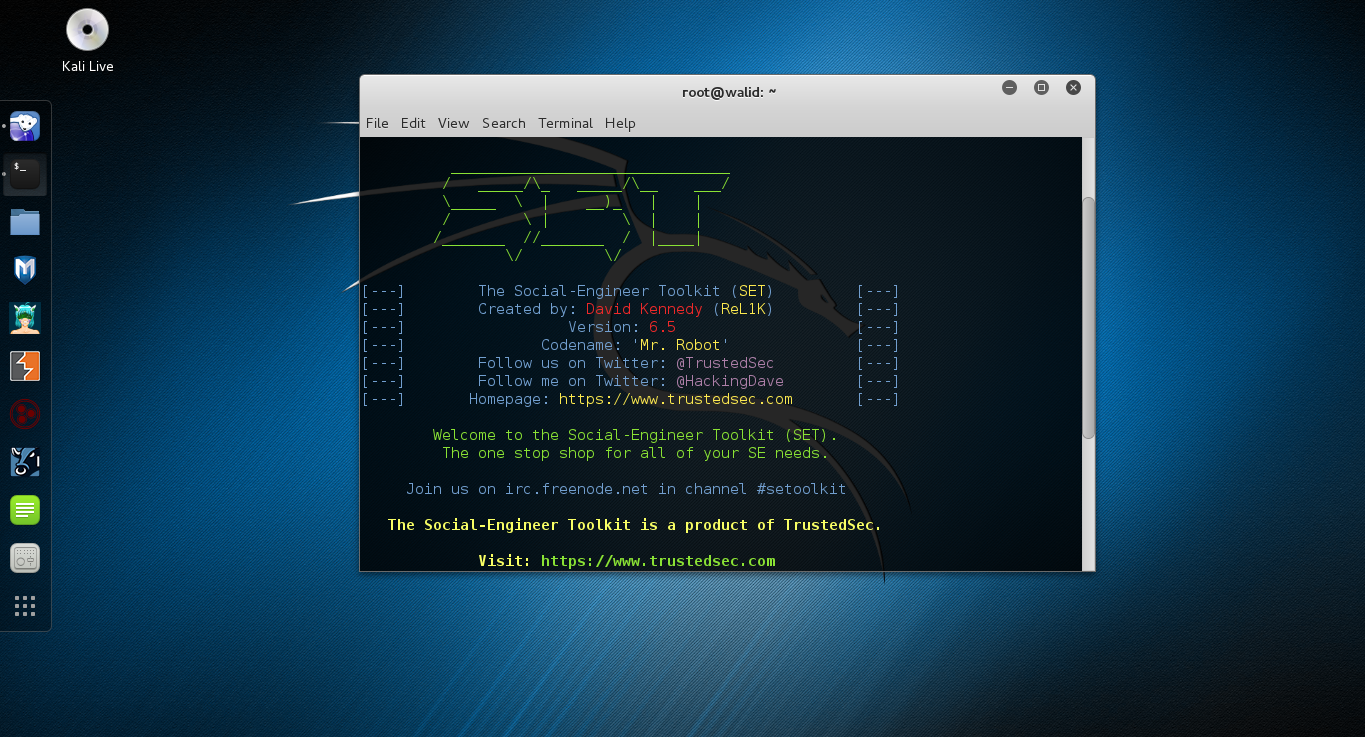
Task: Launch Maltego red circle dock icon
Action: (25, 414)
